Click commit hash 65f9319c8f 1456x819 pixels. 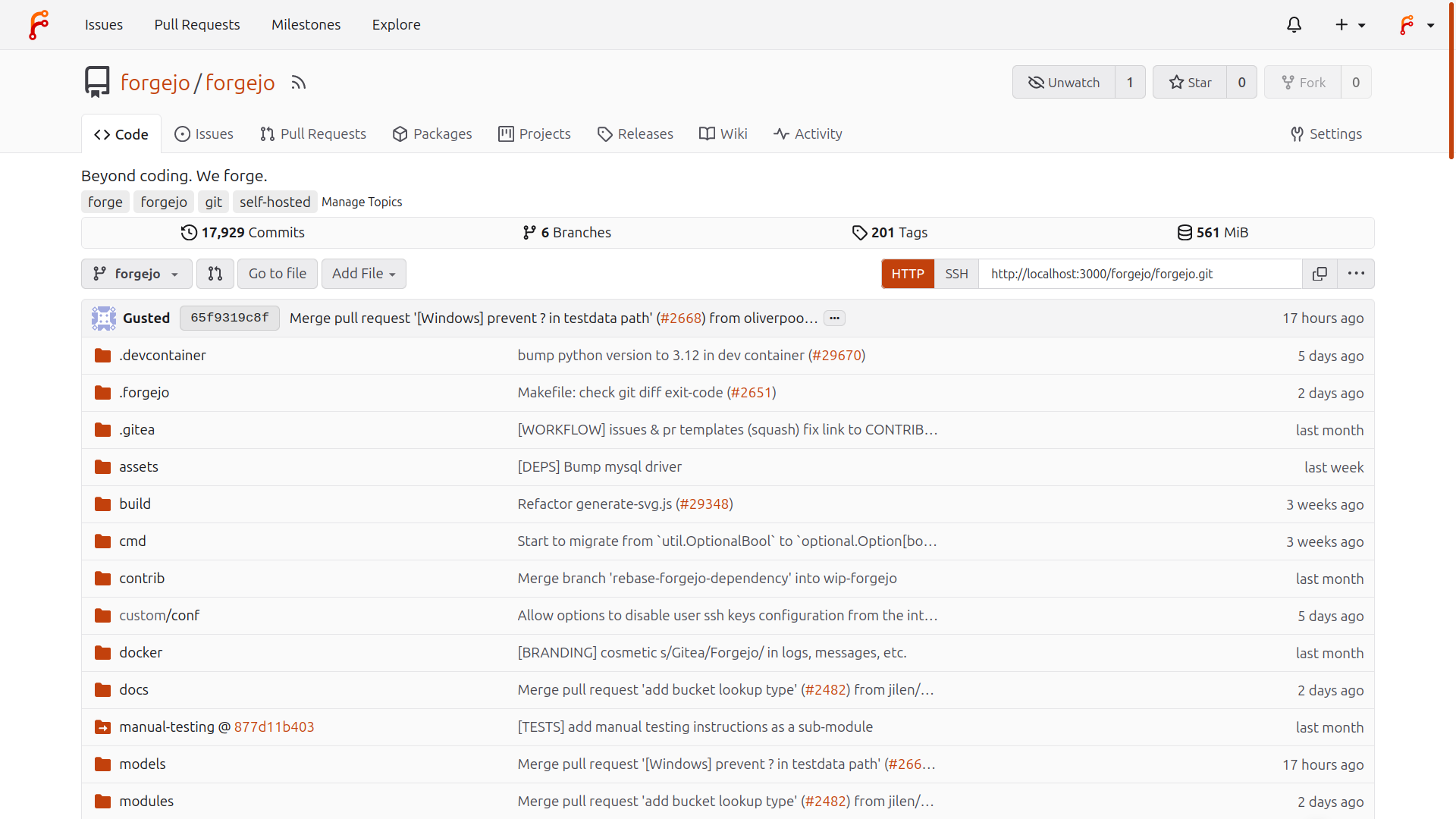[229, 318]
